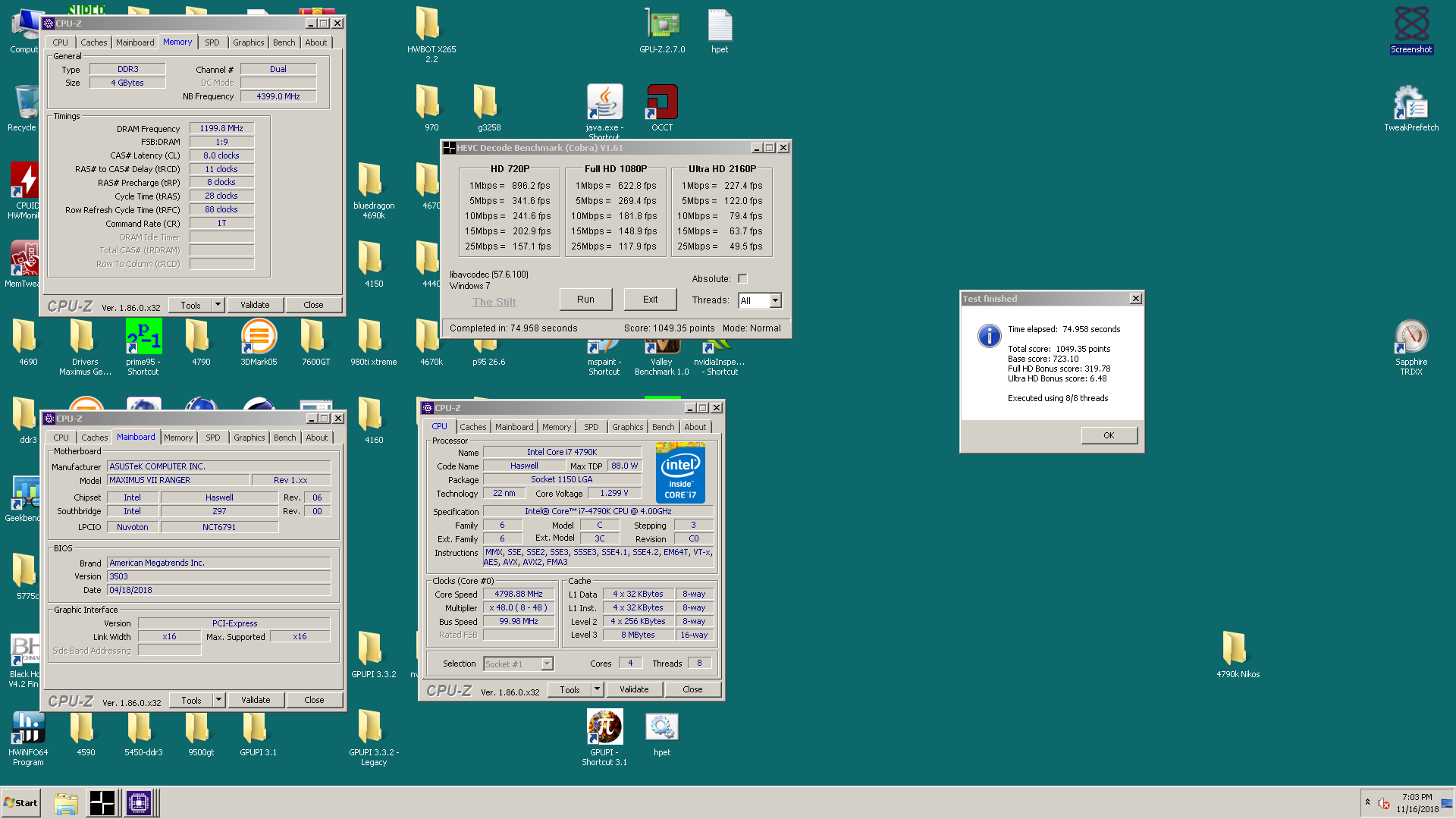Viewport: 1456px width, 819px height.
Task: Expand the Tools dropdown in Memory CPU-Z window
Action: click(x=218, y=305)
